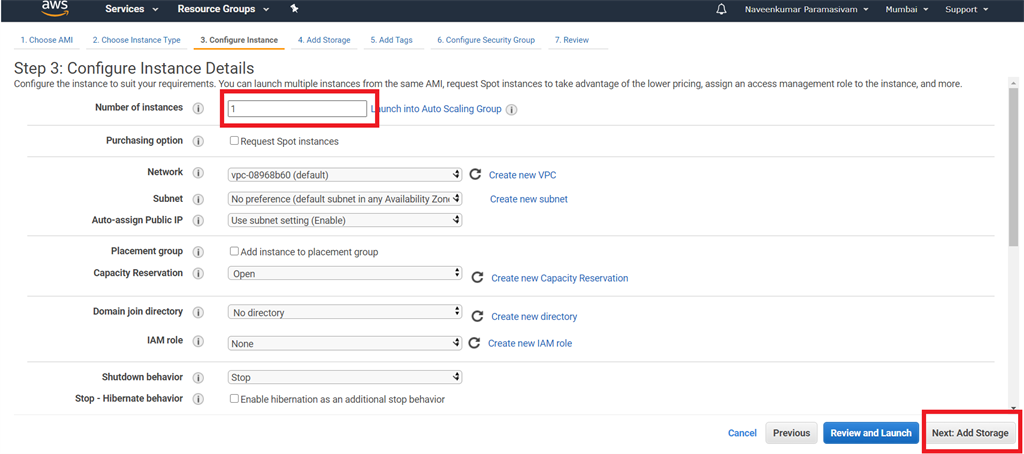Enable Request Spot instances checkbox
This screenshot has width=1024, height=454.
(x=234, y=140)
